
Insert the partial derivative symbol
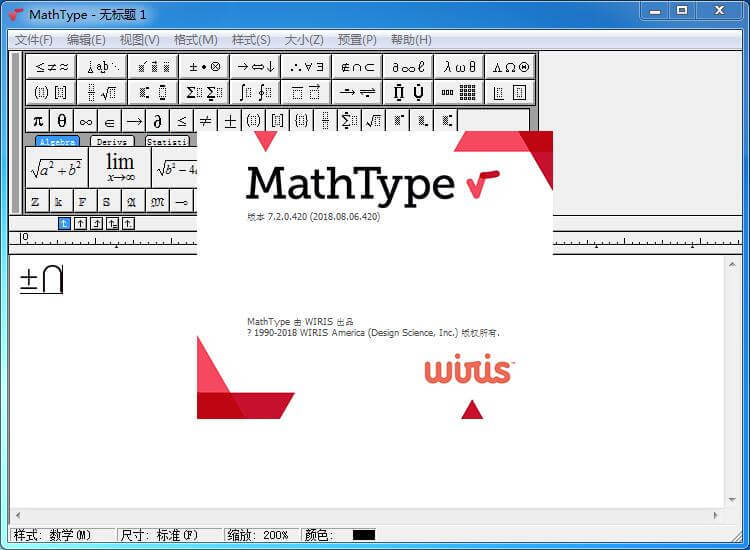158,121
